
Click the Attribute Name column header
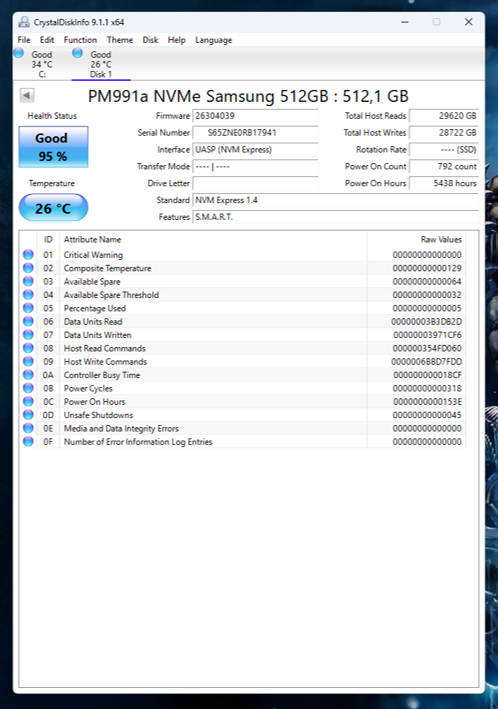[213, 239]
